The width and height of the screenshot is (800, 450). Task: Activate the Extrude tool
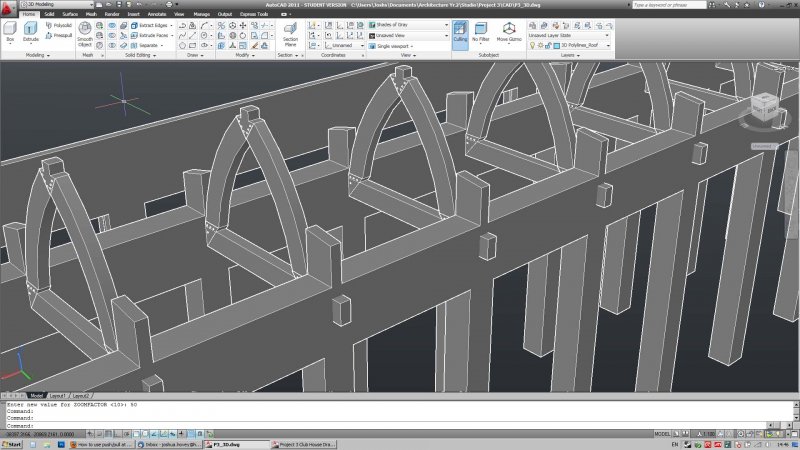[32, 32]
